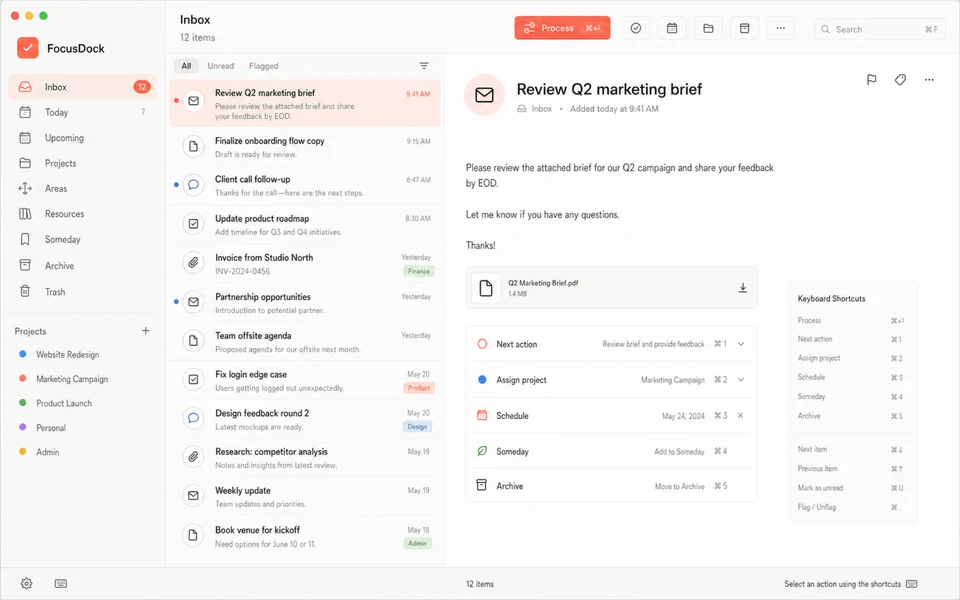Click the move-to-folder toolbar icon
Image resolution: width=960 pixels, height=600 pixels.
(708, 28)
